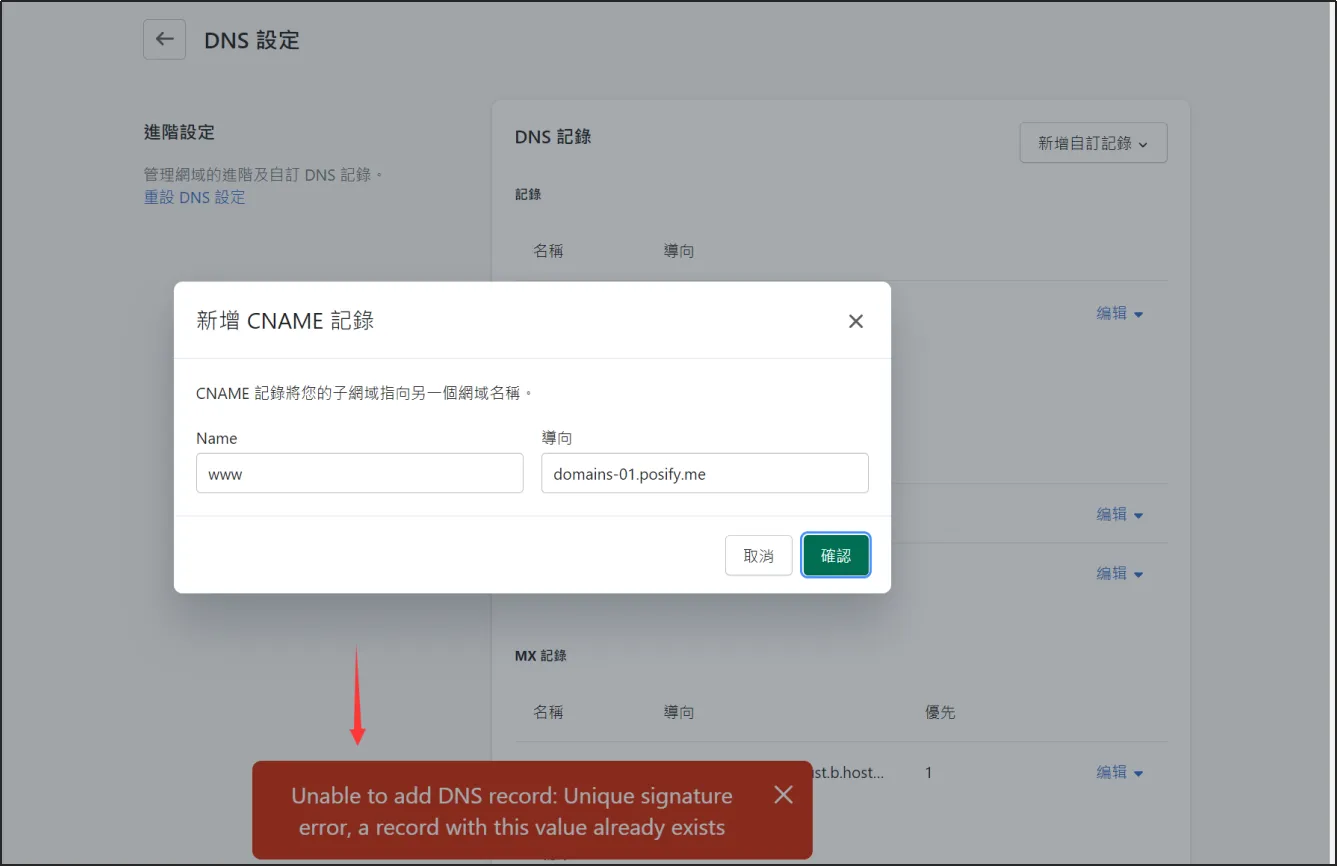Click the Name label above the www field

tap(217, 438)
